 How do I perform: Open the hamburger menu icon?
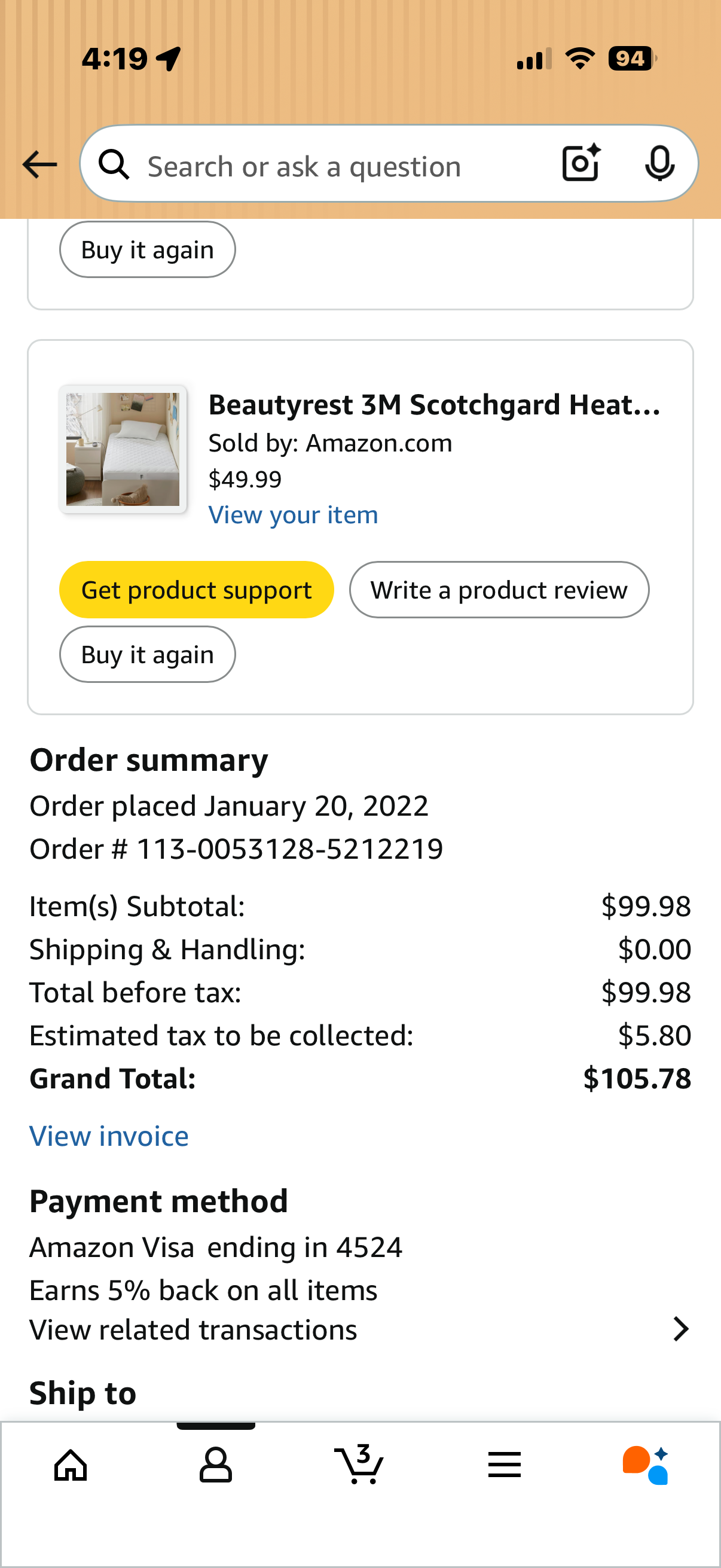(x=505, y=1465)
